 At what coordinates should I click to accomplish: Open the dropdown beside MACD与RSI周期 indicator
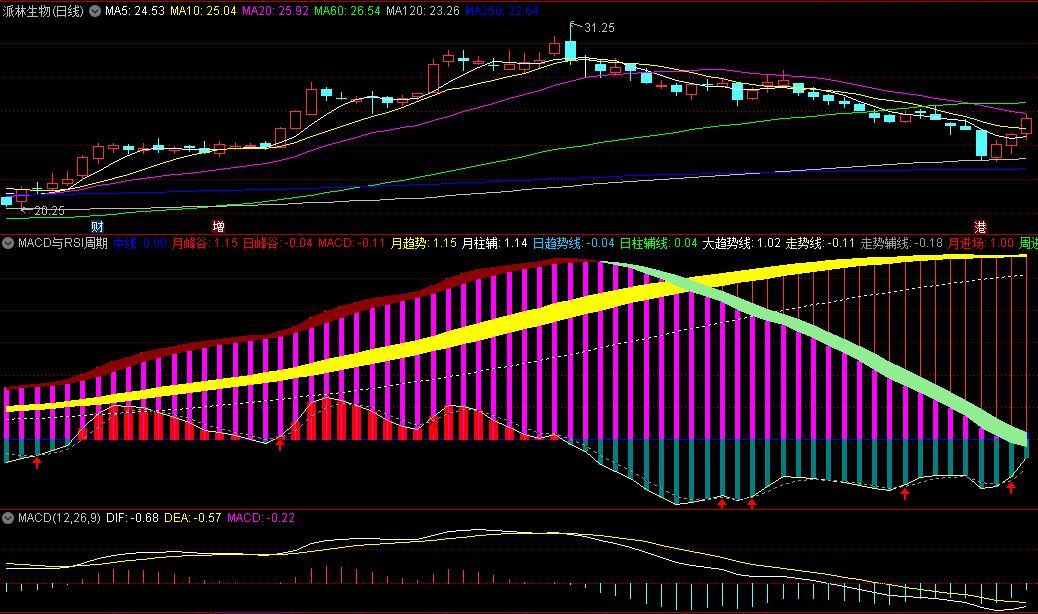point(8,243)
